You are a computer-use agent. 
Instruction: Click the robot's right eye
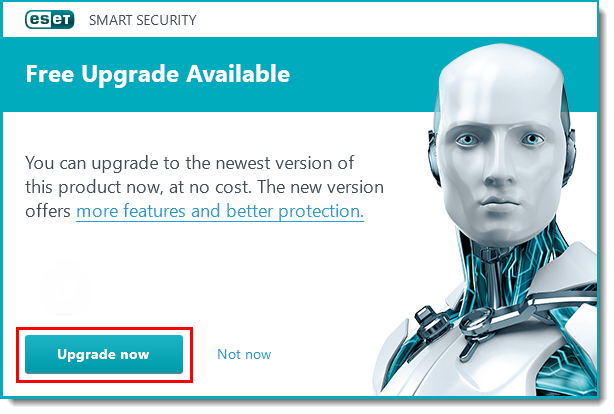pyautogui.click(x=532, y=139)
